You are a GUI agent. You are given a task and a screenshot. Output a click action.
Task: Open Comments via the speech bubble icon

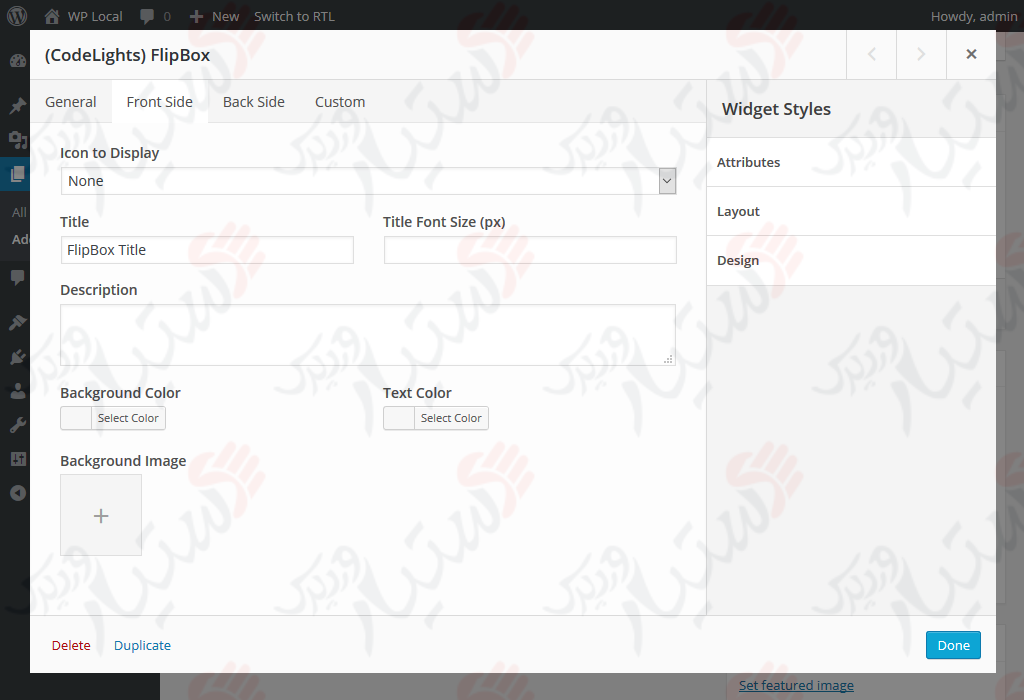pyautogui.click(x=16, y=277)
